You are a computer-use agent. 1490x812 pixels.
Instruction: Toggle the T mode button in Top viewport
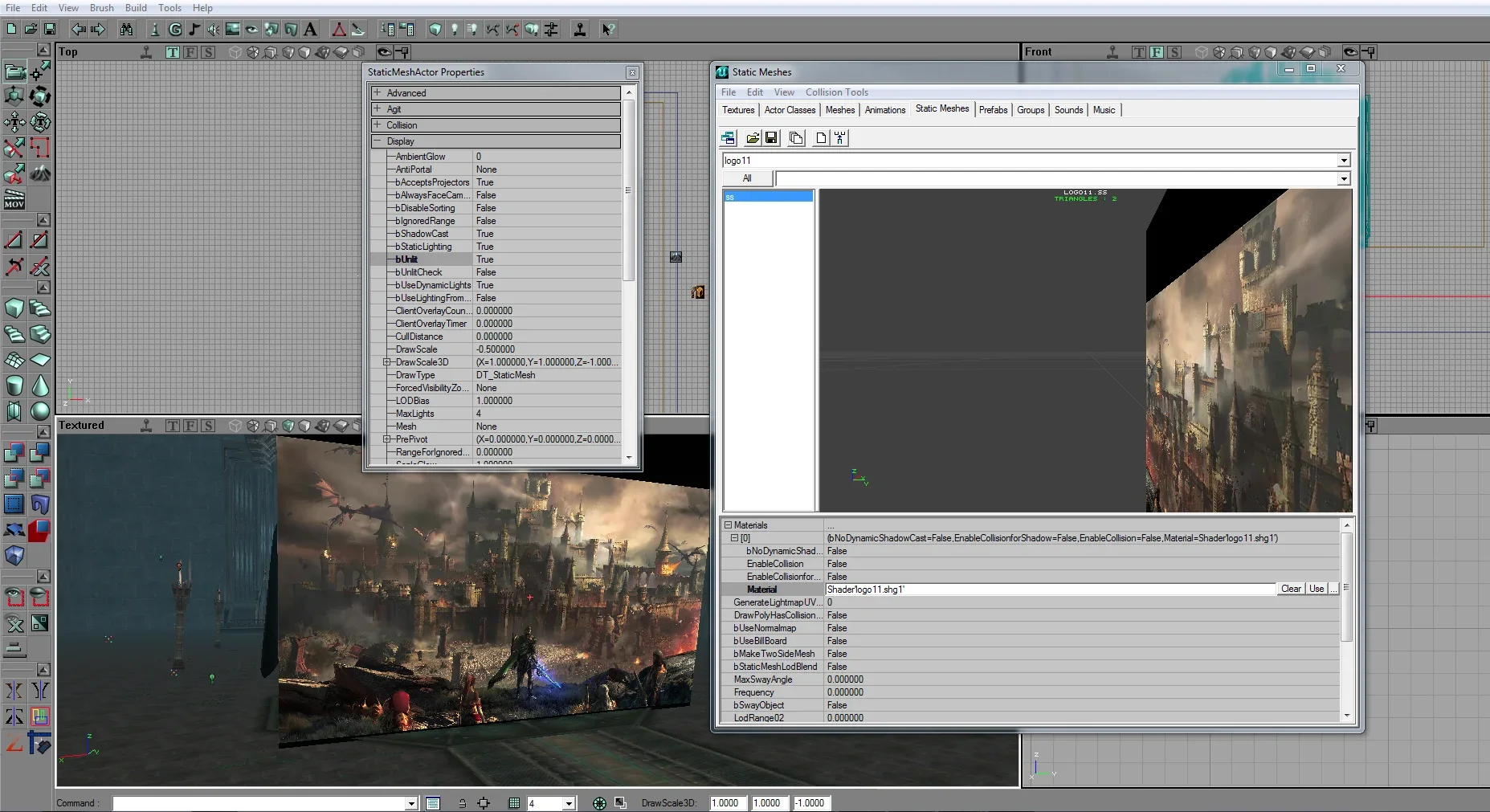pyautogui.click(x=173, y=52)
